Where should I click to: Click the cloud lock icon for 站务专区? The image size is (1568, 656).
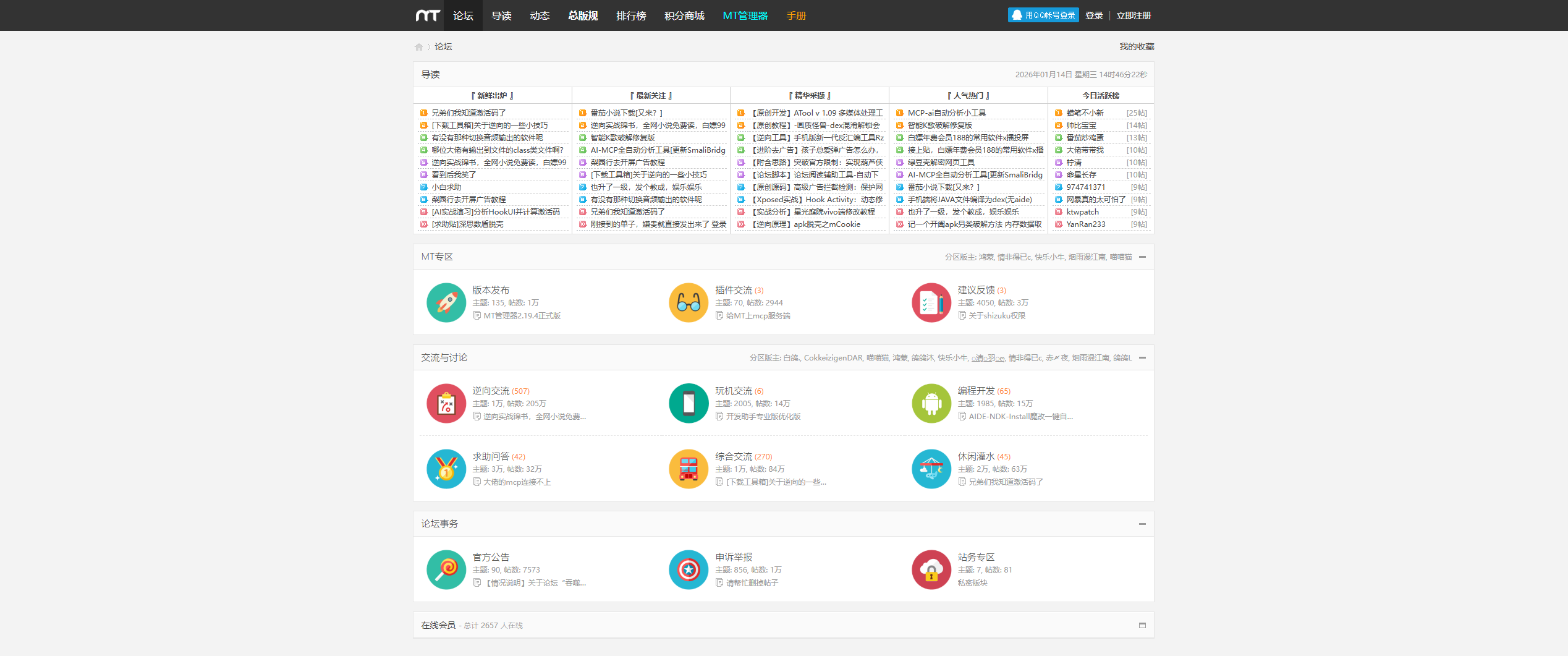point(931,569)
